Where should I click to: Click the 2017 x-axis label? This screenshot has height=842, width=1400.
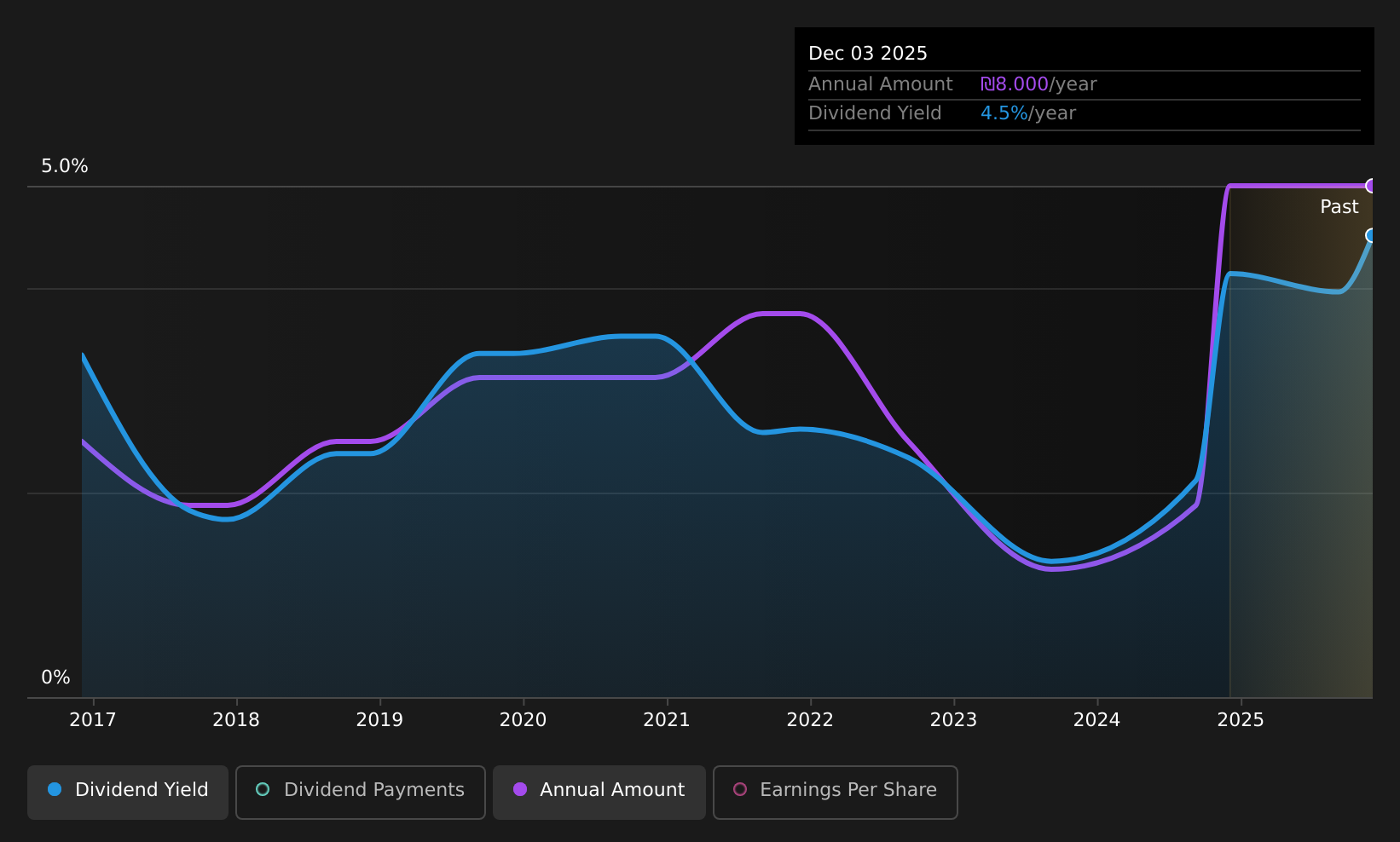[92, 720]
